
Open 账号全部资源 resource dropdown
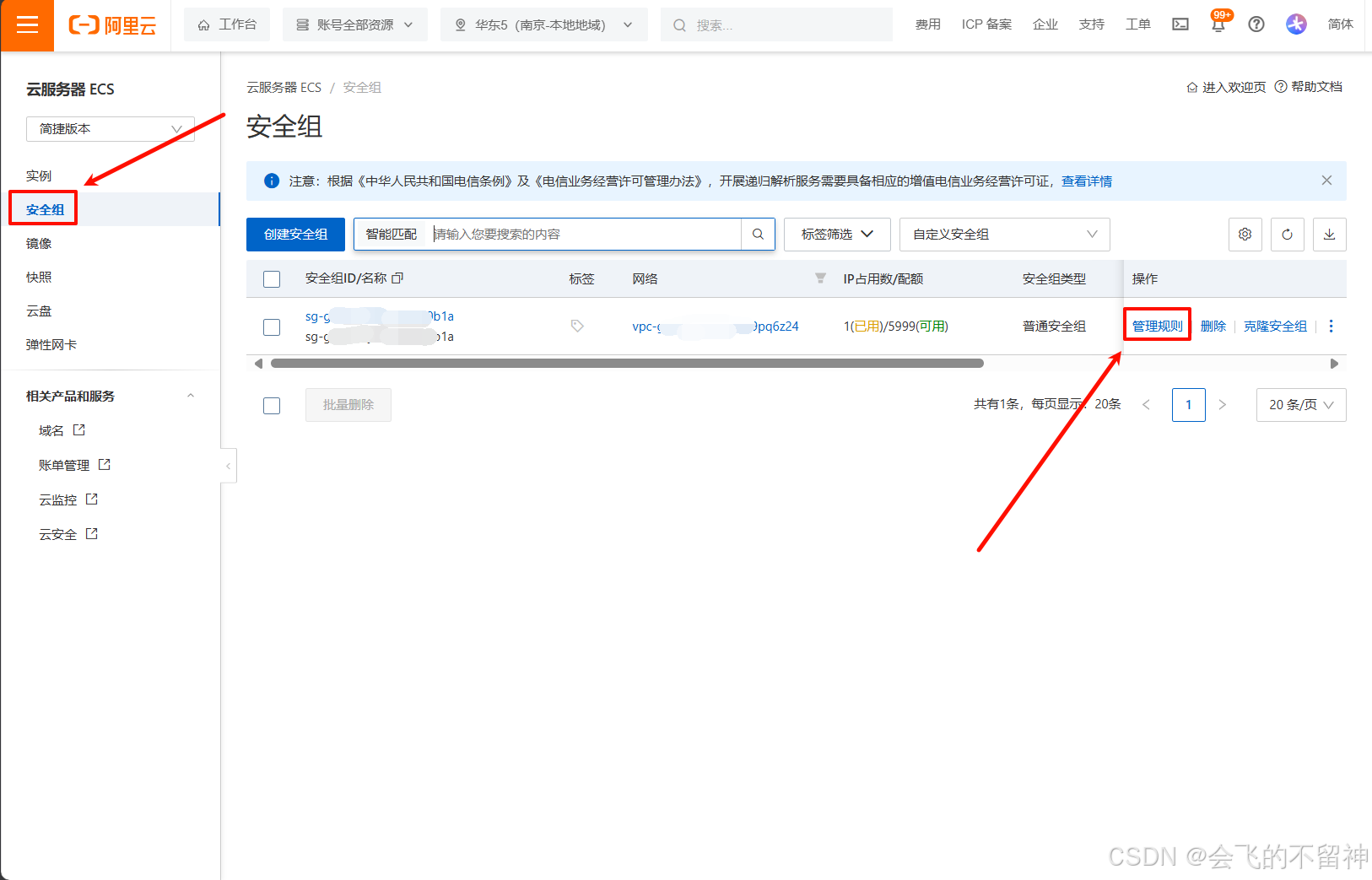pyautogui.click(x=354, y=25)
